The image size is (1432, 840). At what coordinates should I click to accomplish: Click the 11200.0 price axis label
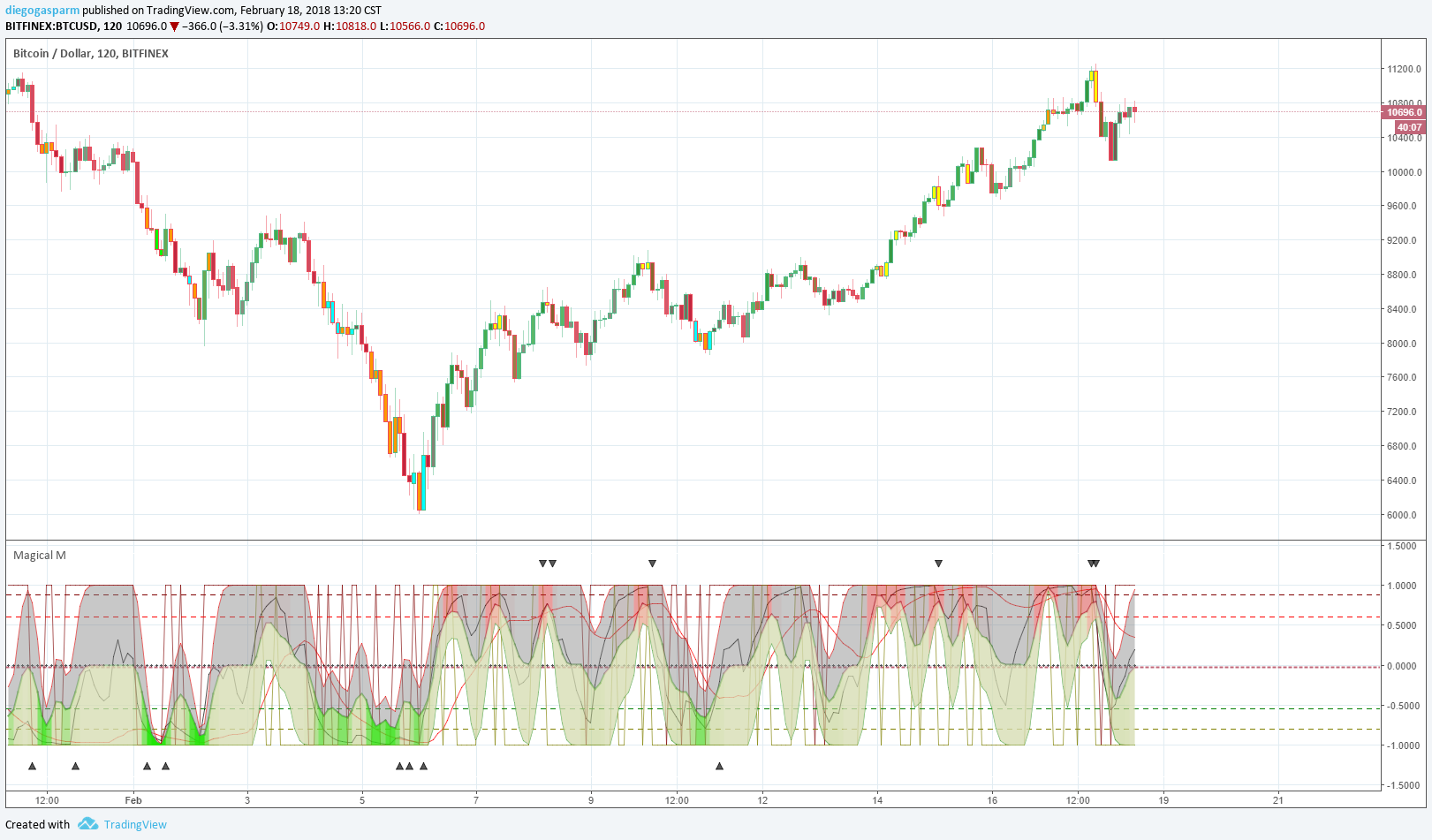[x=1404, y=69]
